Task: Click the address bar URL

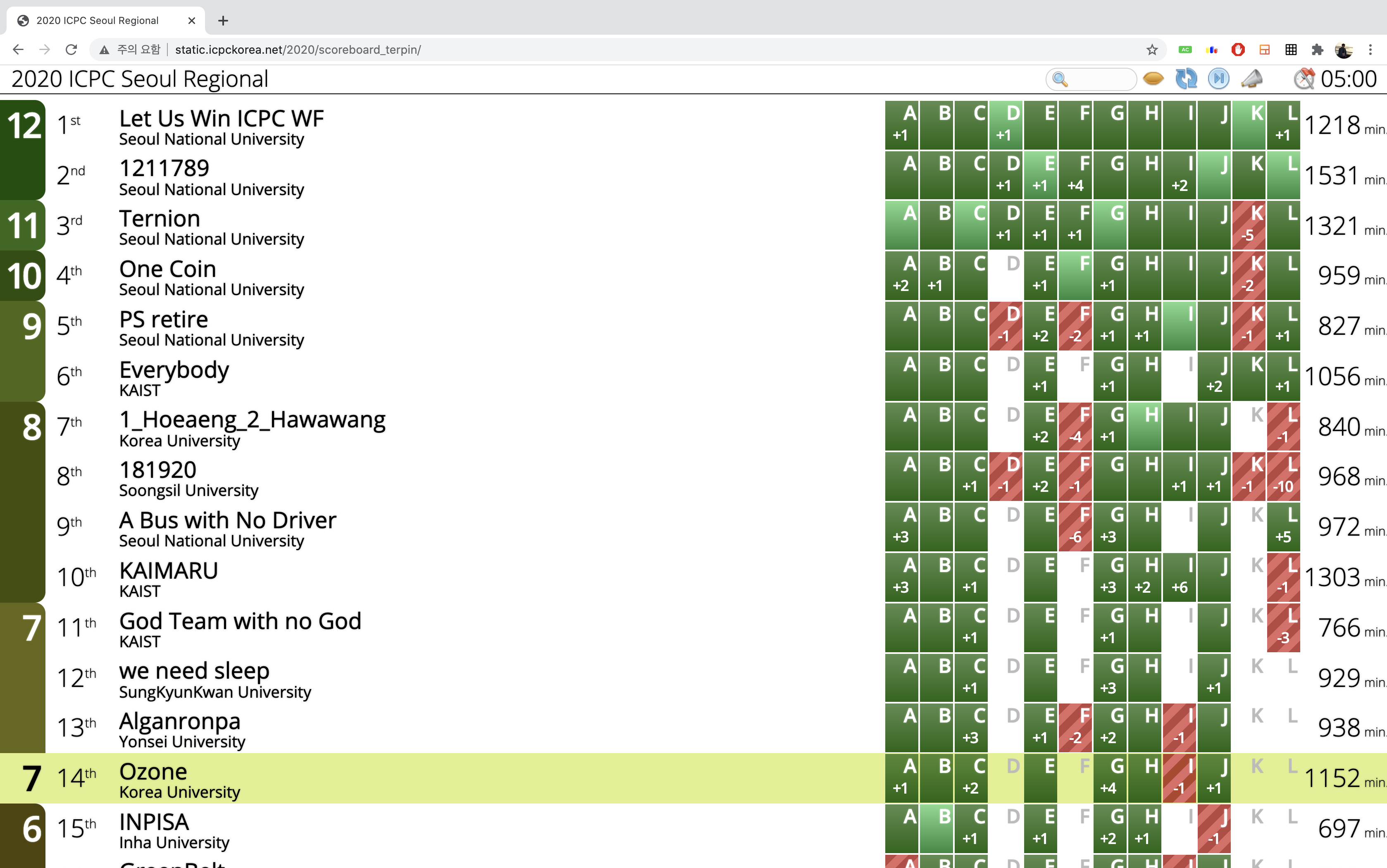Action: click(298, 50)
